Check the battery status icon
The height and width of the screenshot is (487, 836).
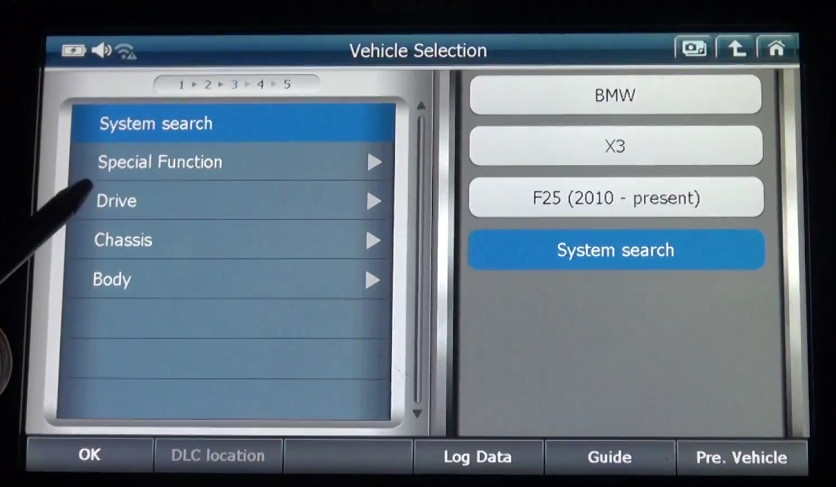click(x=74, y=51)
